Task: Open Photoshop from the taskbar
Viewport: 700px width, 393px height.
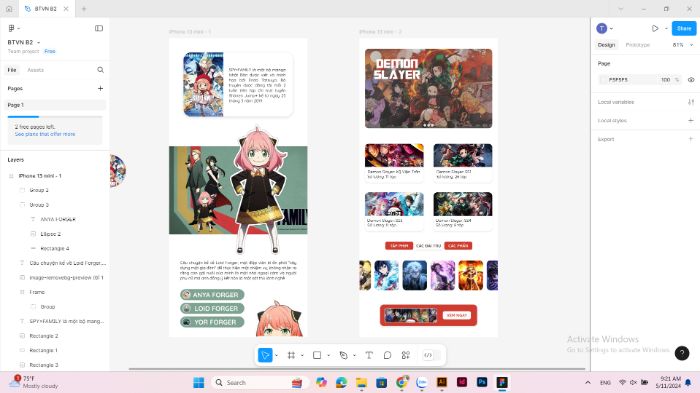Action: 482,382
